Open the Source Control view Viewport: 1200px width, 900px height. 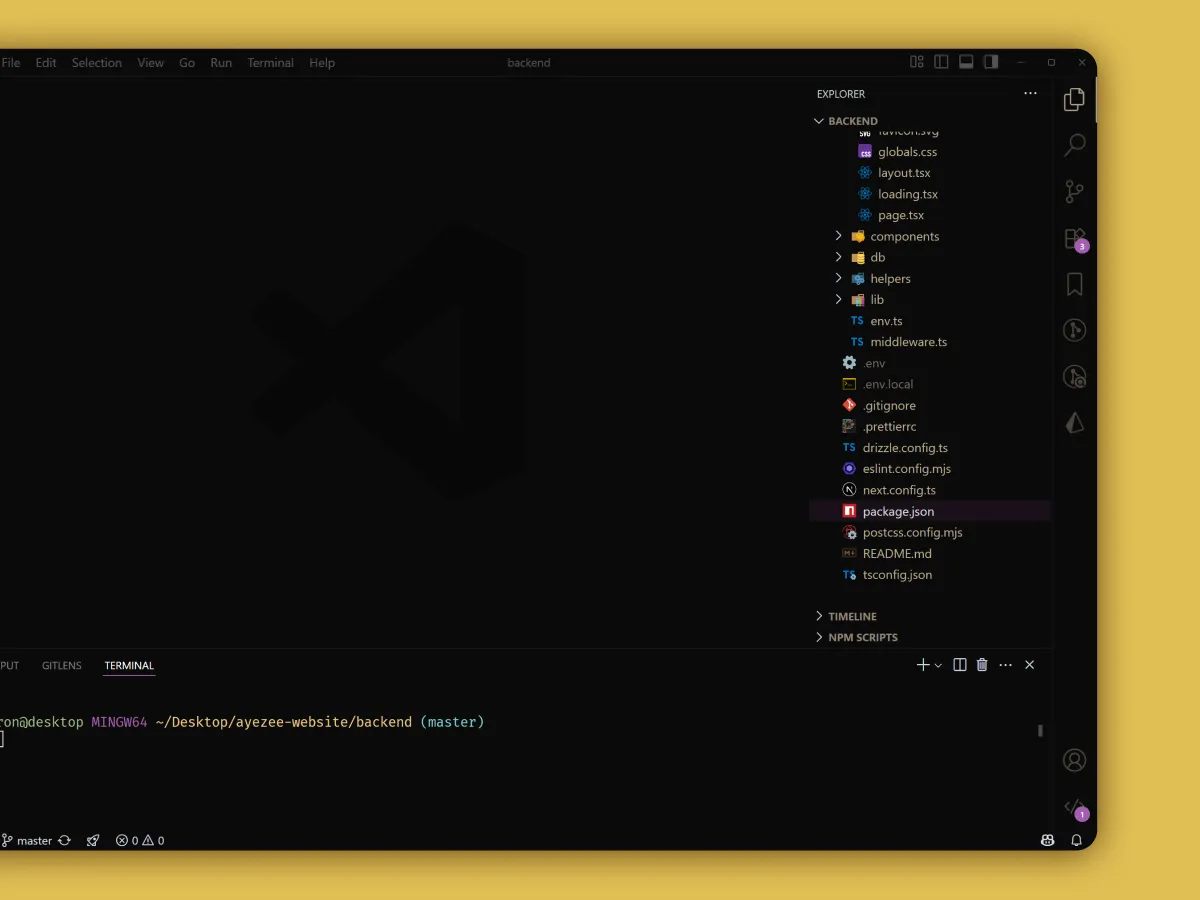click(x=1074, y=191)
